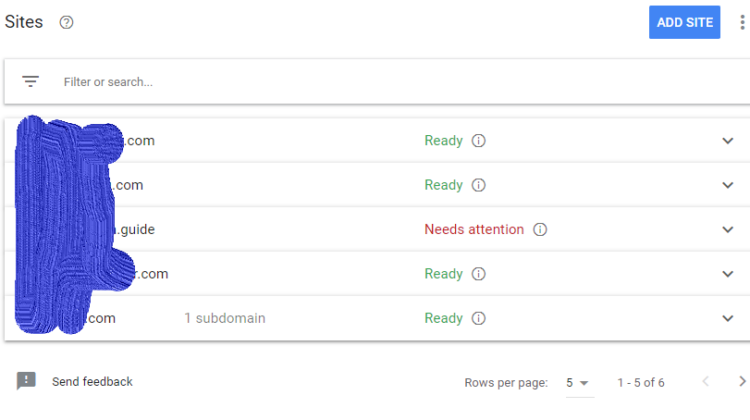Click info icon on the subdomain row
Viewport: 750px width, 420px height.
point(478,319)
